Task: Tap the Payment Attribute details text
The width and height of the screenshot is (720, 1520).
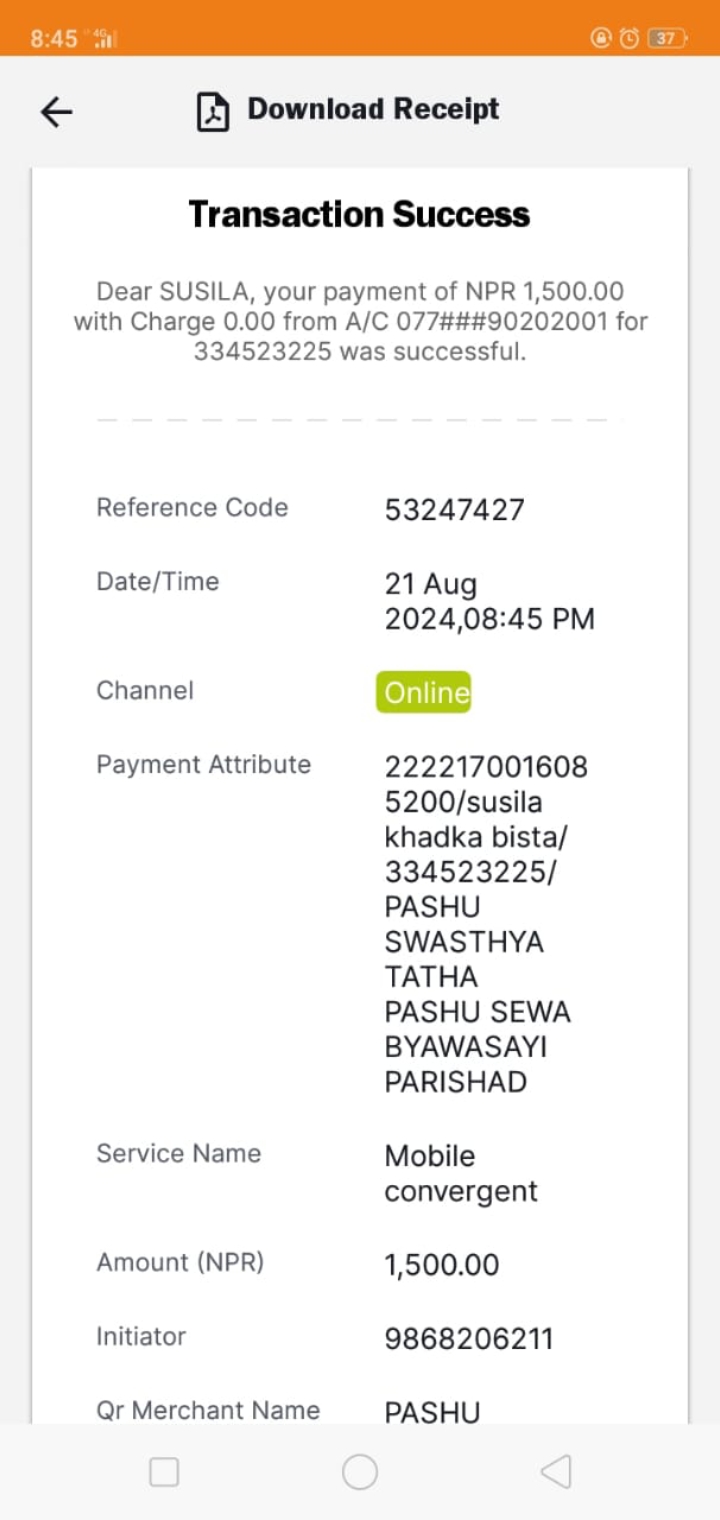Action: (486, 924)
